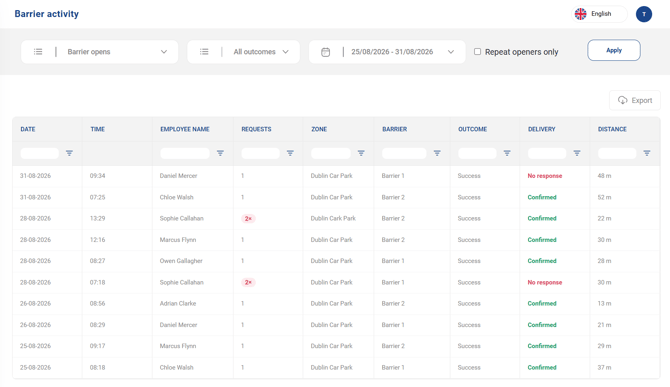Focus the Barrier filter input field
The height and width of the screenshot is (387, 670).
tap(404, 153)
